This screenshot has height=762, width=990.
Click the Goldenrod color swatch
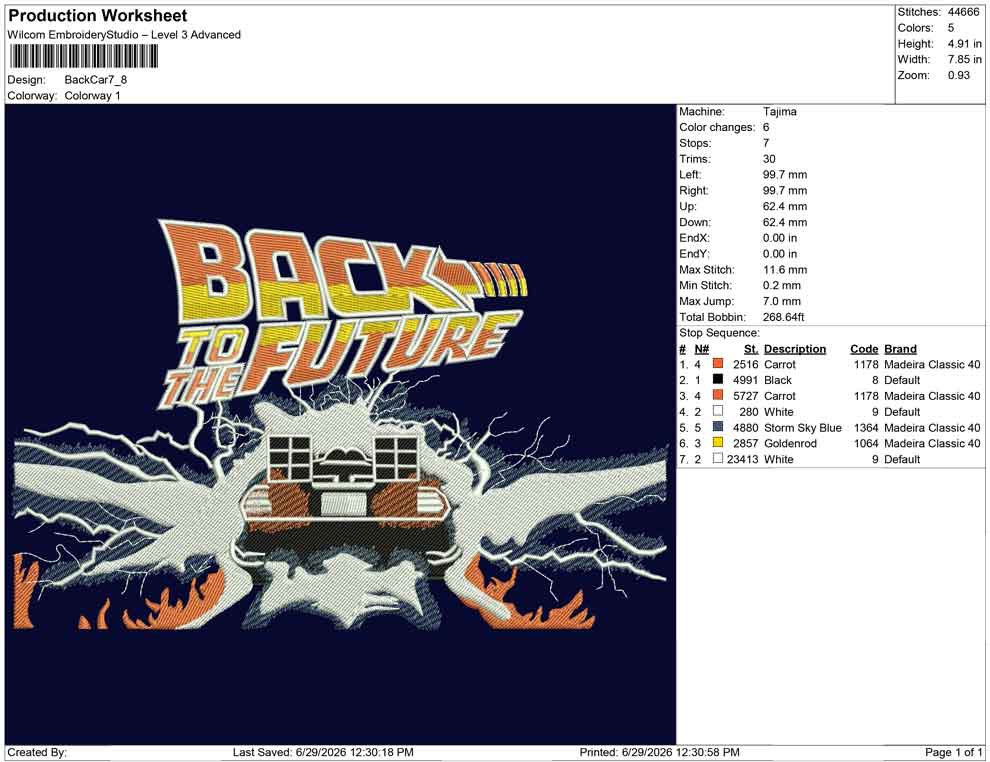[718, 443]
